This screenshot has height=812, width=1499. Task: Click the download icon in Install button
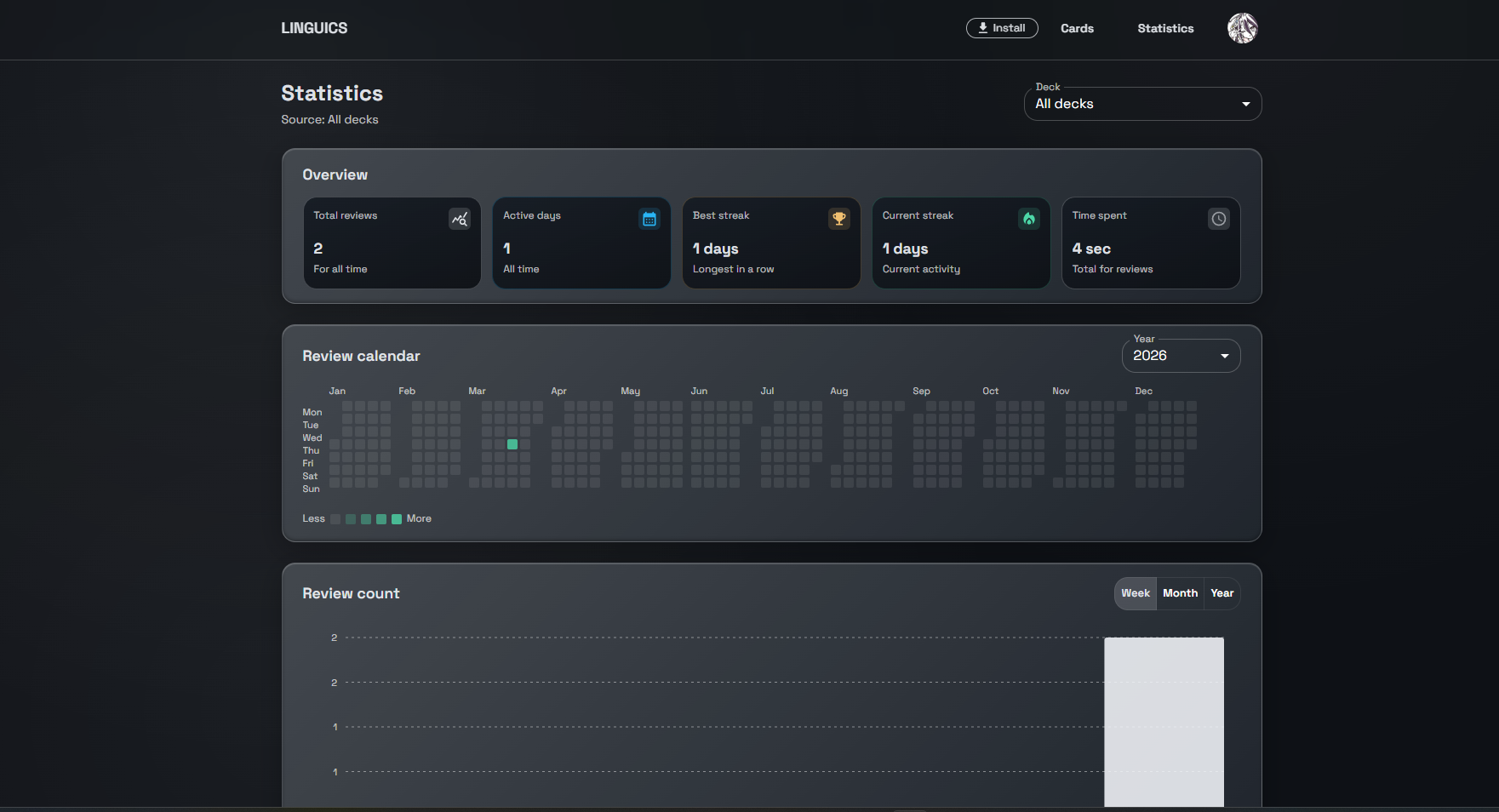(983, 28)
